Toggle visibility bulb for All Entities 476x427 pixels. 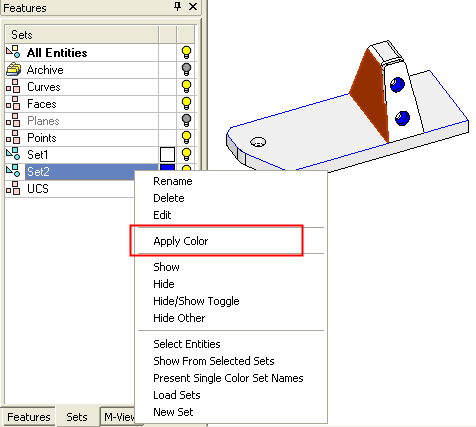coord(186,52)
